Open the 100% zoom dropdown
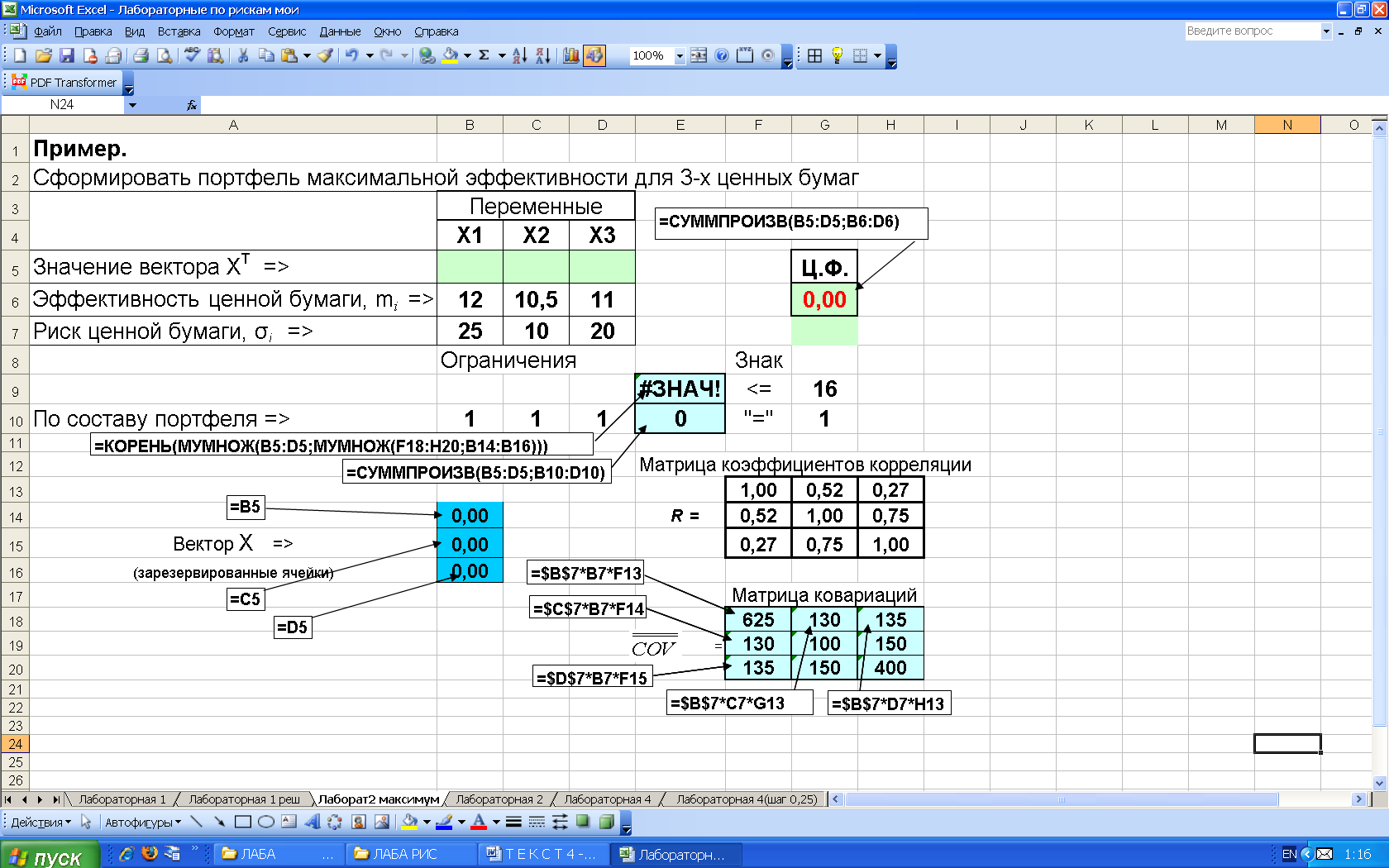The image size is (1389, 868). tap(680, 55)
